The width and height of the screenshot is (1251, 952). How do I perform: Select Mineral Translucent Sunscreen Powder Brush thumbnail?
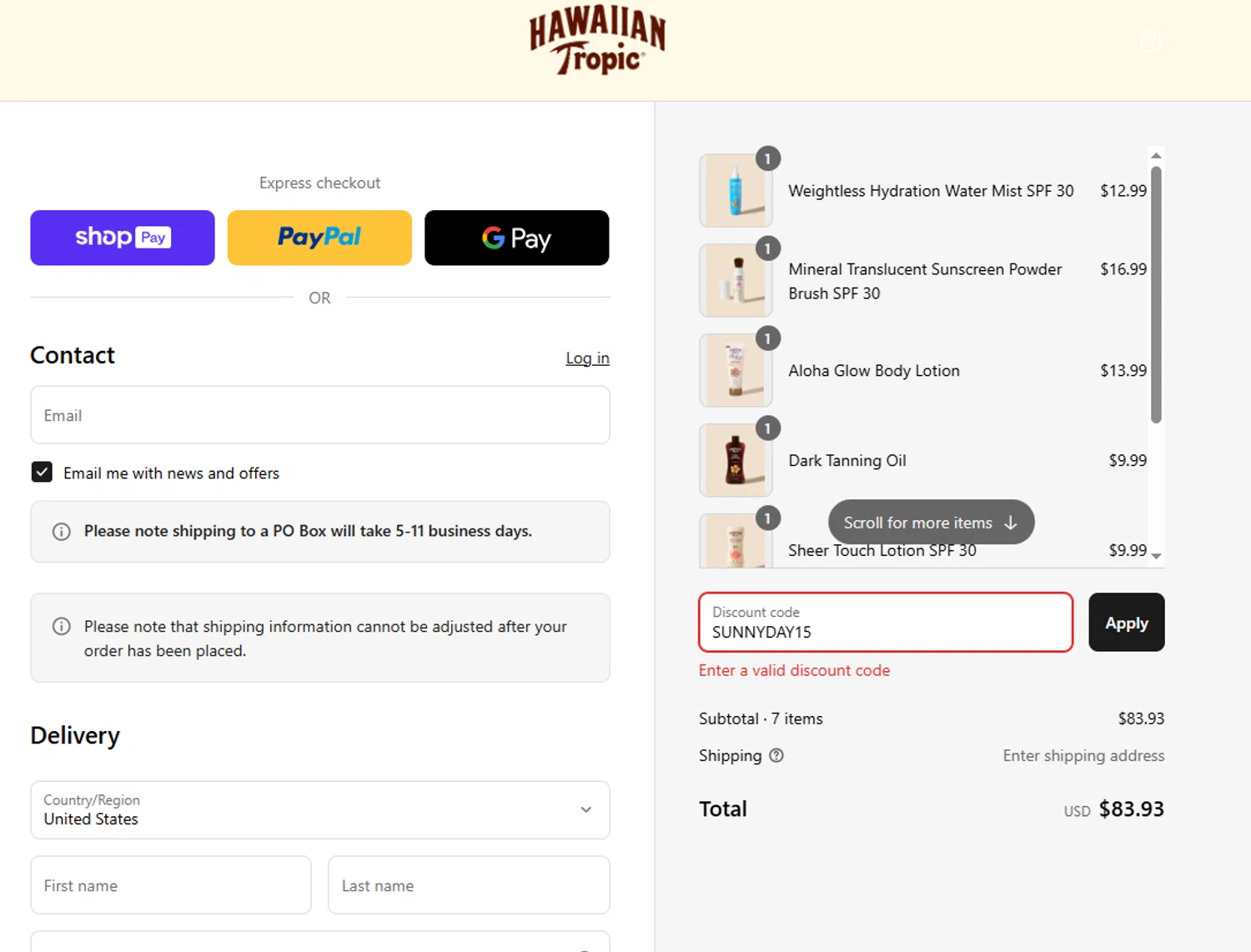point(736,281)
